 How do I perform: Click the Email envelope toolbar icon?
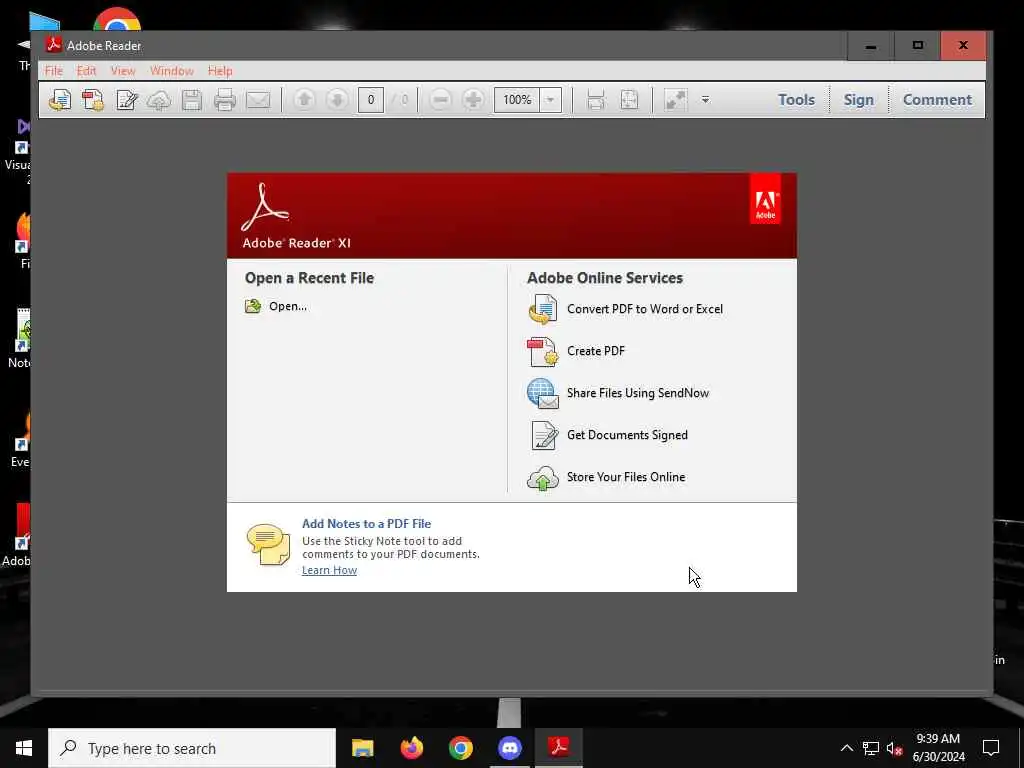(258, 100)
